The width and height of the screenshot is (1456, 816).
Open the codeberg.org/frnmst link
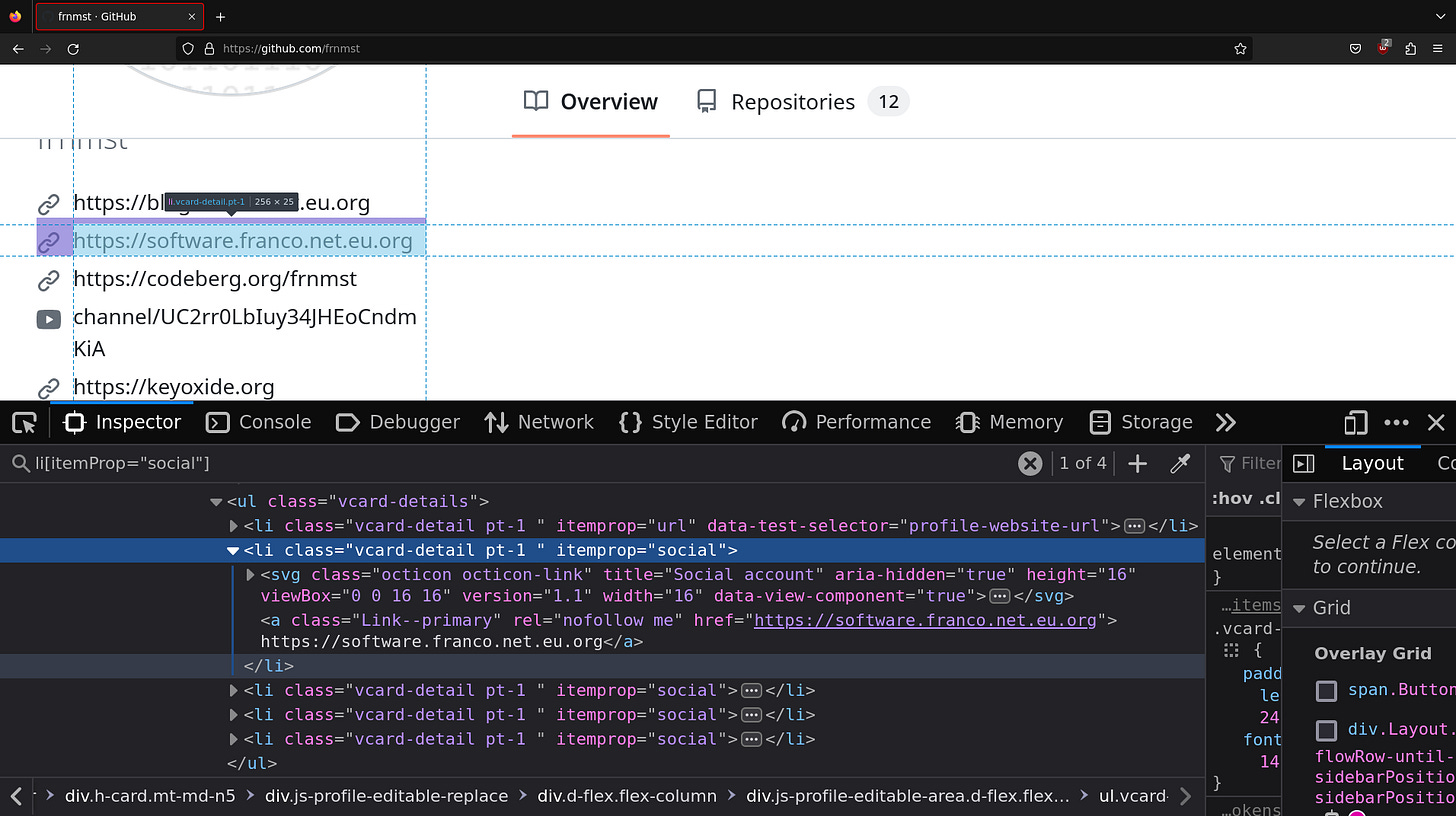(215, 279)
